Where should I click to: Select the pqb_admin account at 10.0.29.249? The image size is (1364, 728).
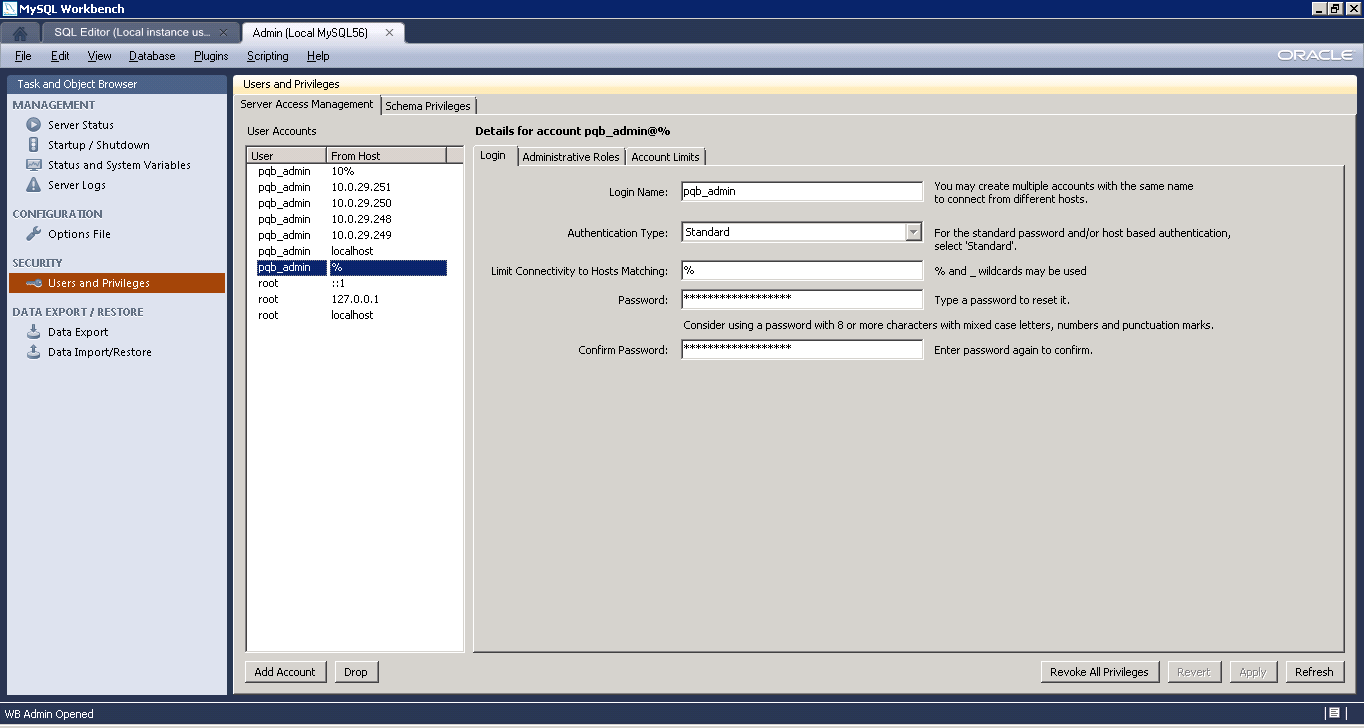tap(351, 235)
